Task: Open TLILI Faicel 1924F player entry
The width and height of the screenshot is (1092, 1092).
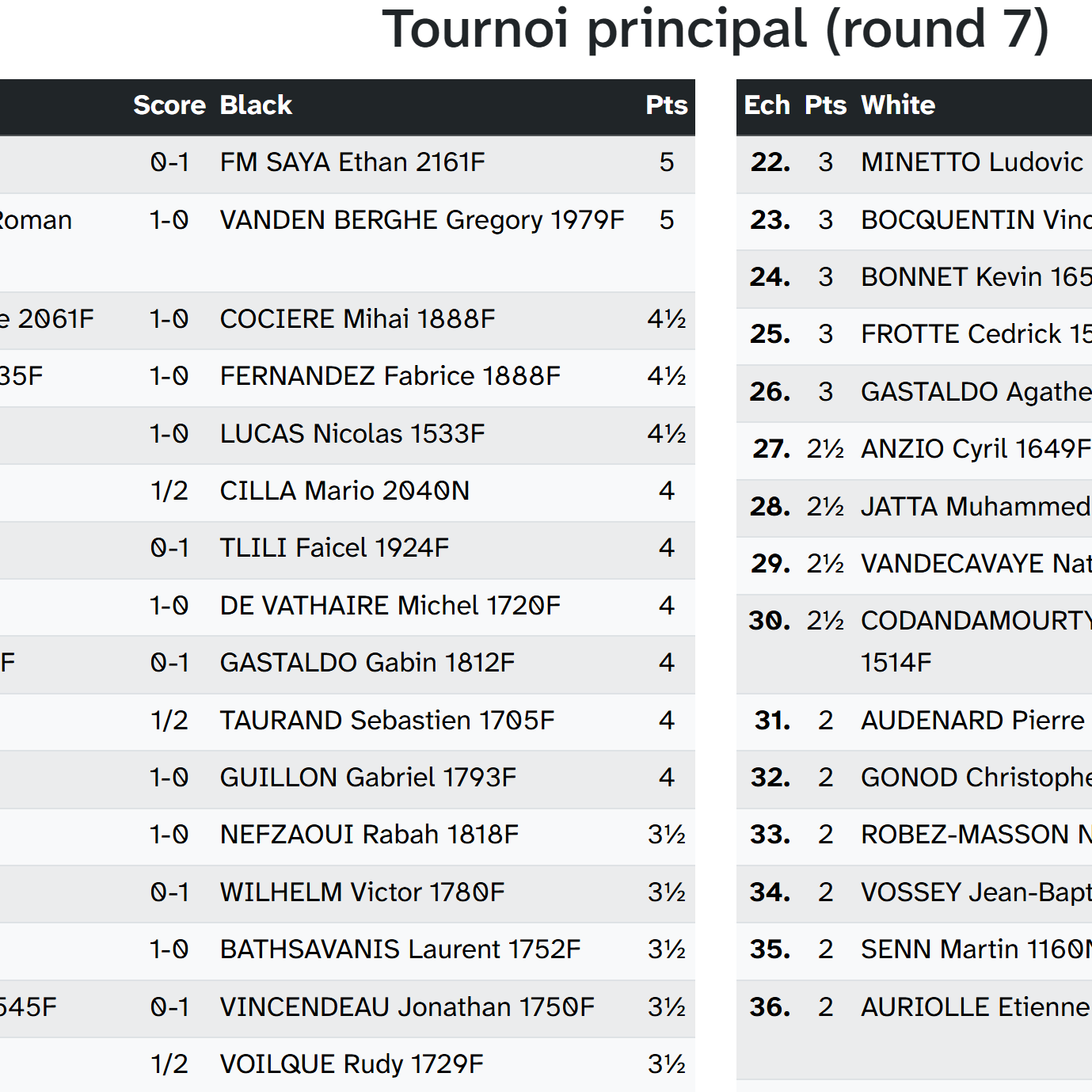Action: [334, 548]
